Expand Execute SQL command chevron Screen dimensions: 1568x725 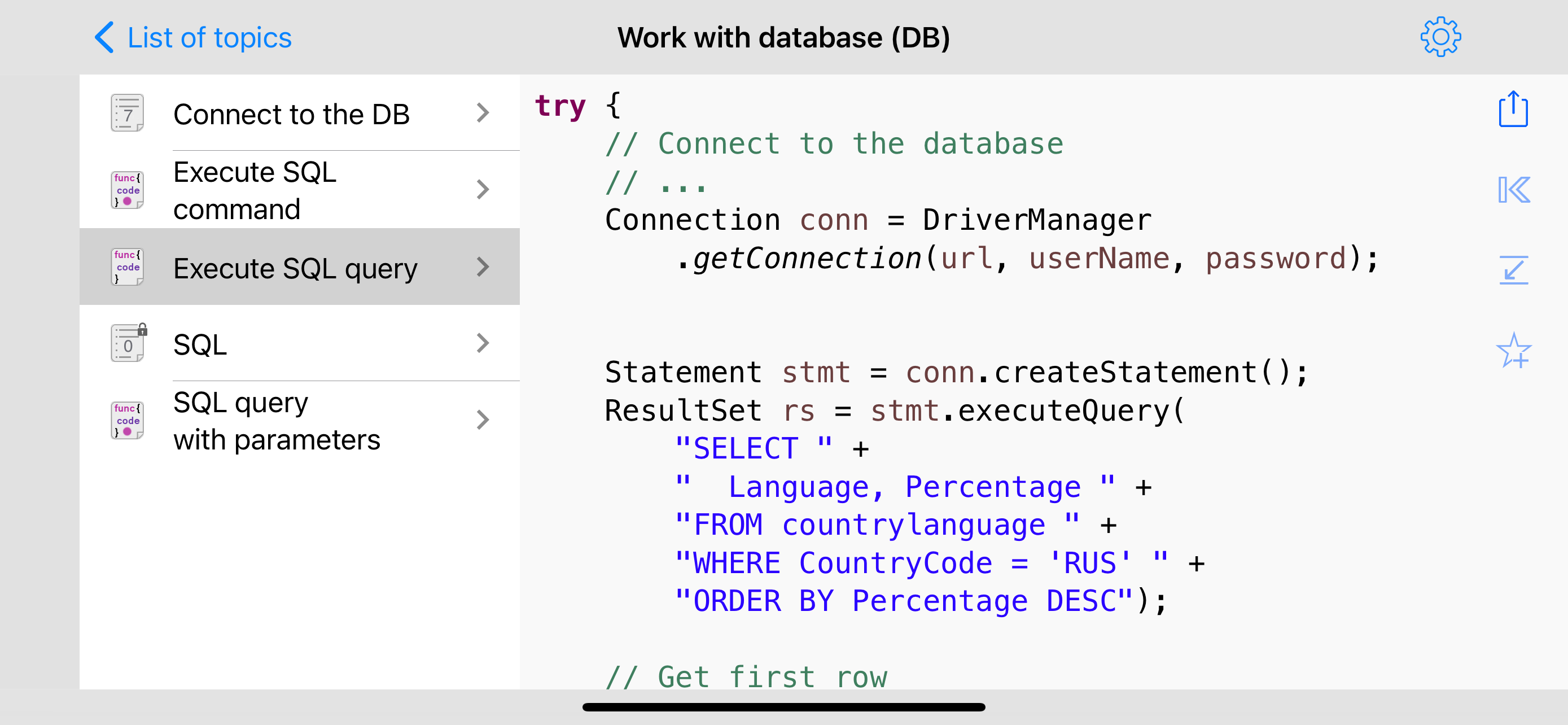pyautogui.click(x=483, y=190)
